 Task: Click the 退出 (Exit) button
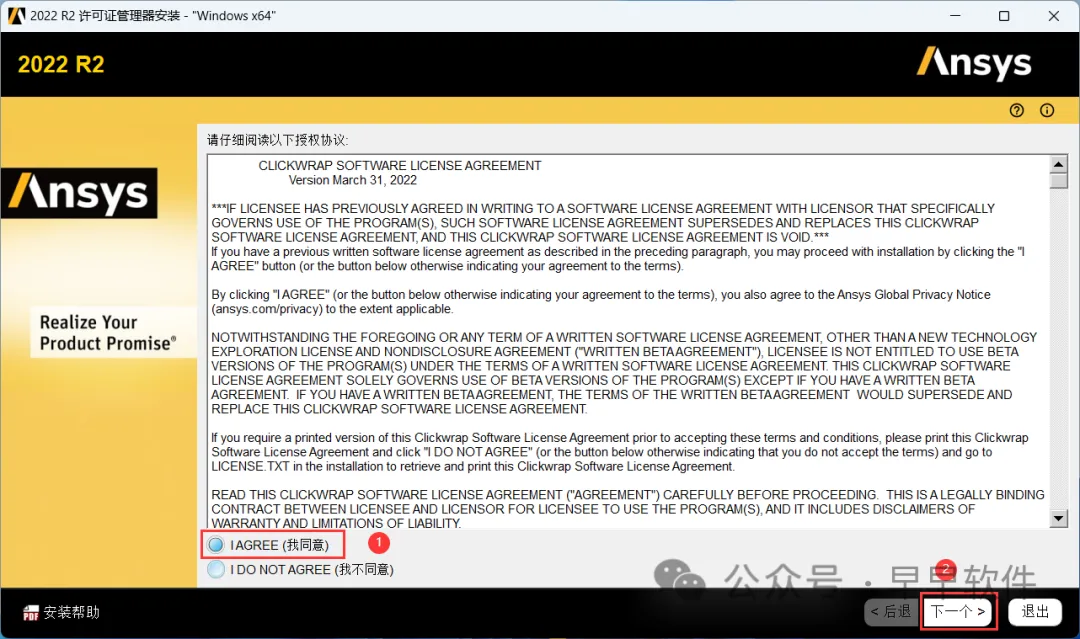tap(1035, 611)
